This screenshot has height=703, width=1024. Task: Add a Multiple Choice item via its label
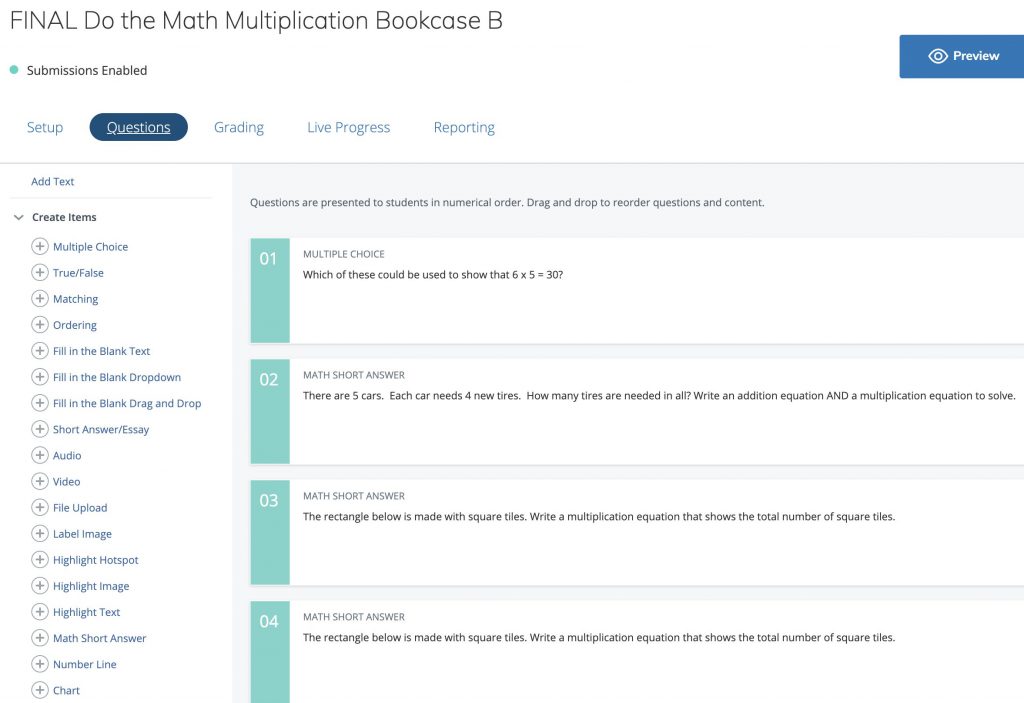[x=91, y=247]
